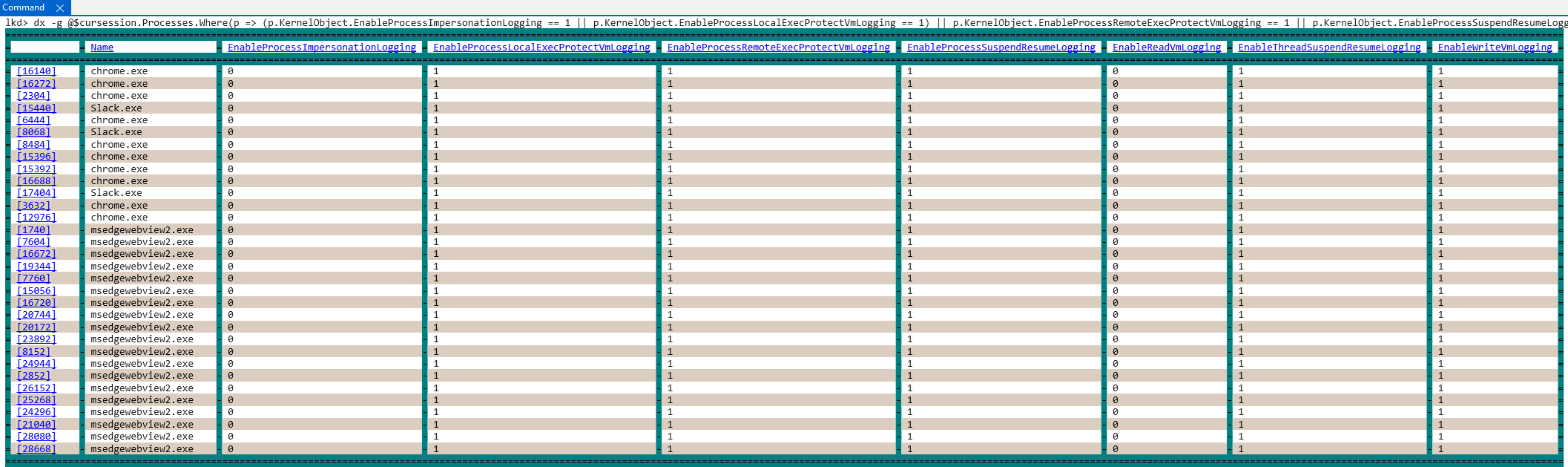1568x467 pixels.
Task: Open process entry [16140] link
Action: tap(36, 71)
